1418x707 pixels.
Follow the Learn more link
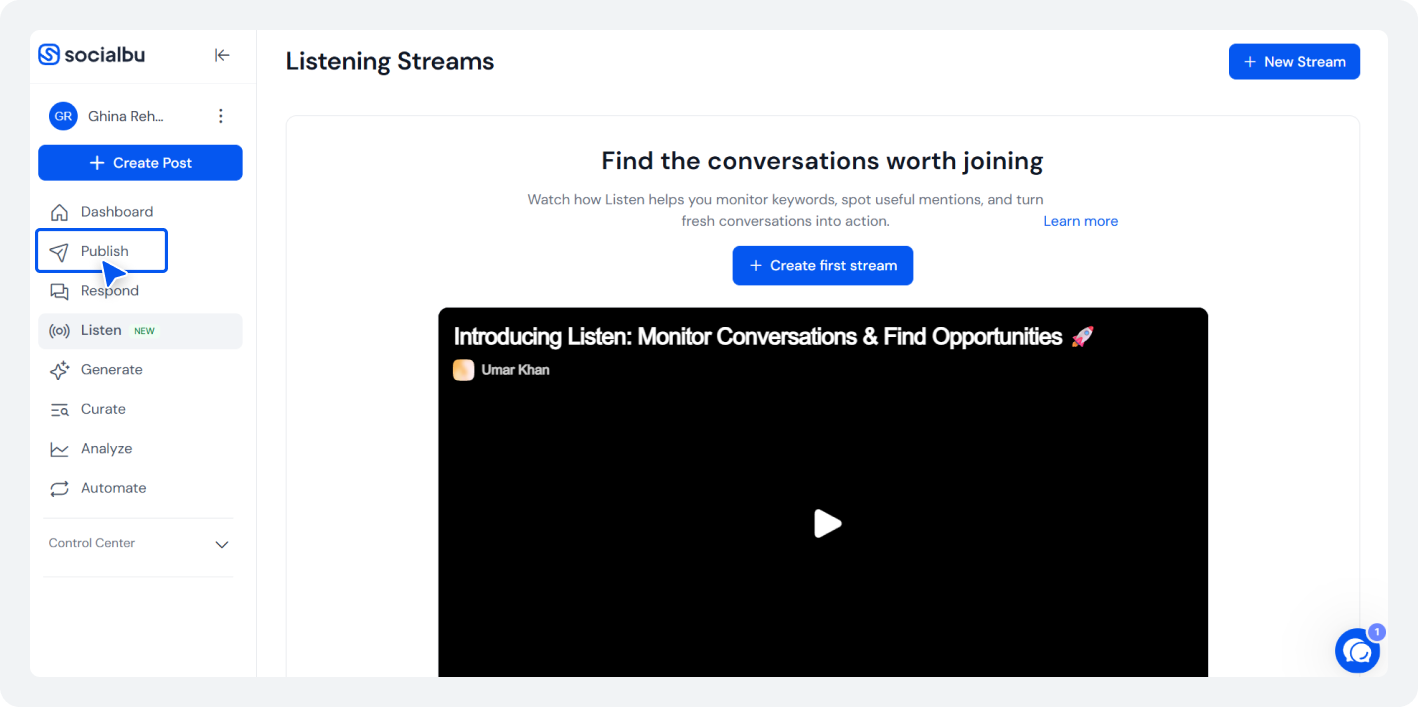pos(1081,221)
